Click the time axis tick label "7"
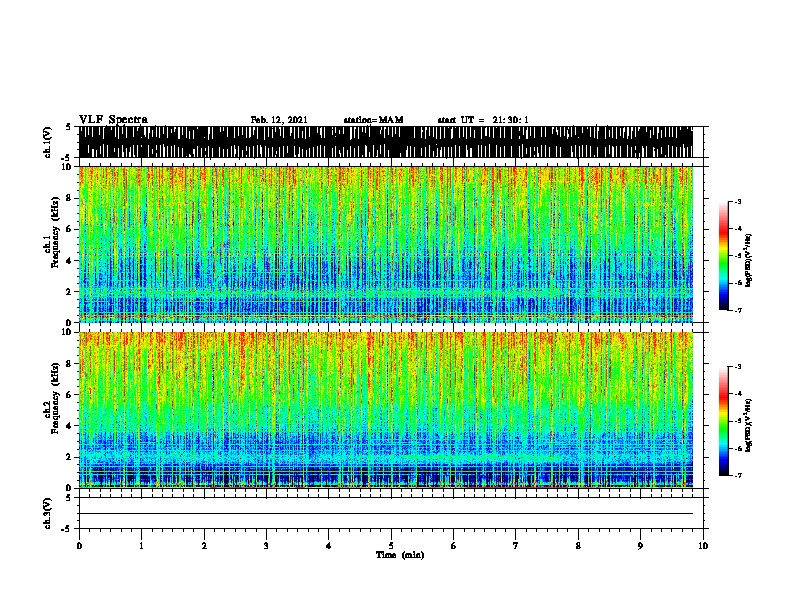 point(516,546)
